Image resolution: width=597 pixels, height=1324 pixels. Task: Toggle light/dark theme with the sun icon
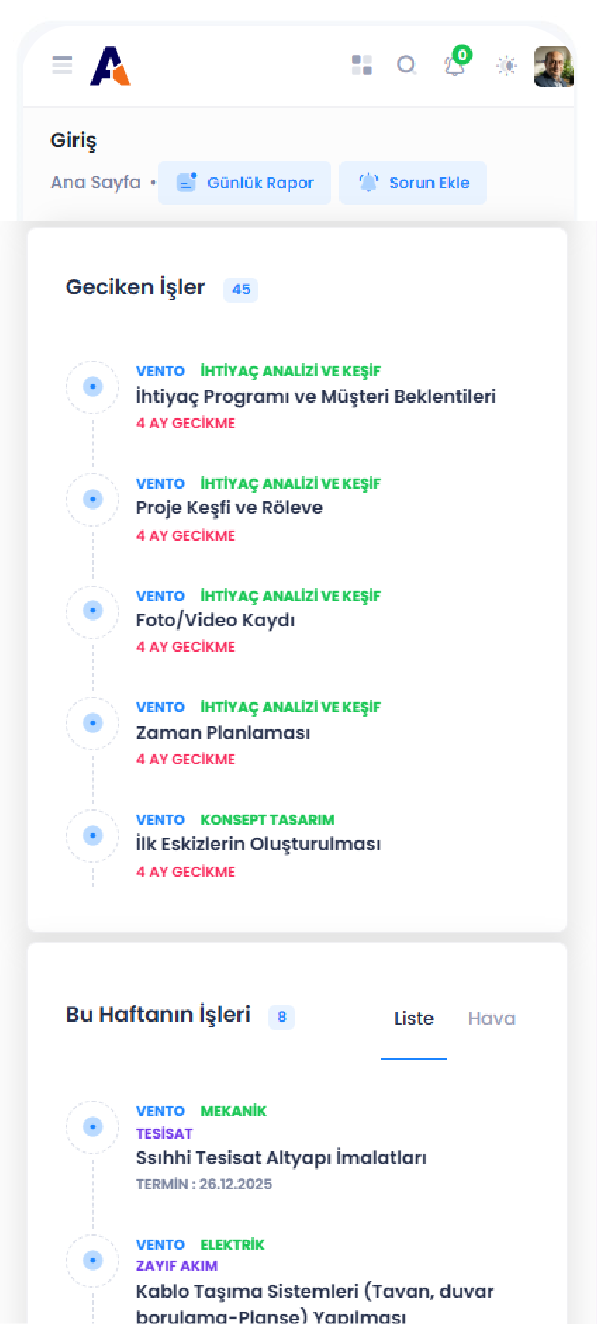tap(506, 65)
